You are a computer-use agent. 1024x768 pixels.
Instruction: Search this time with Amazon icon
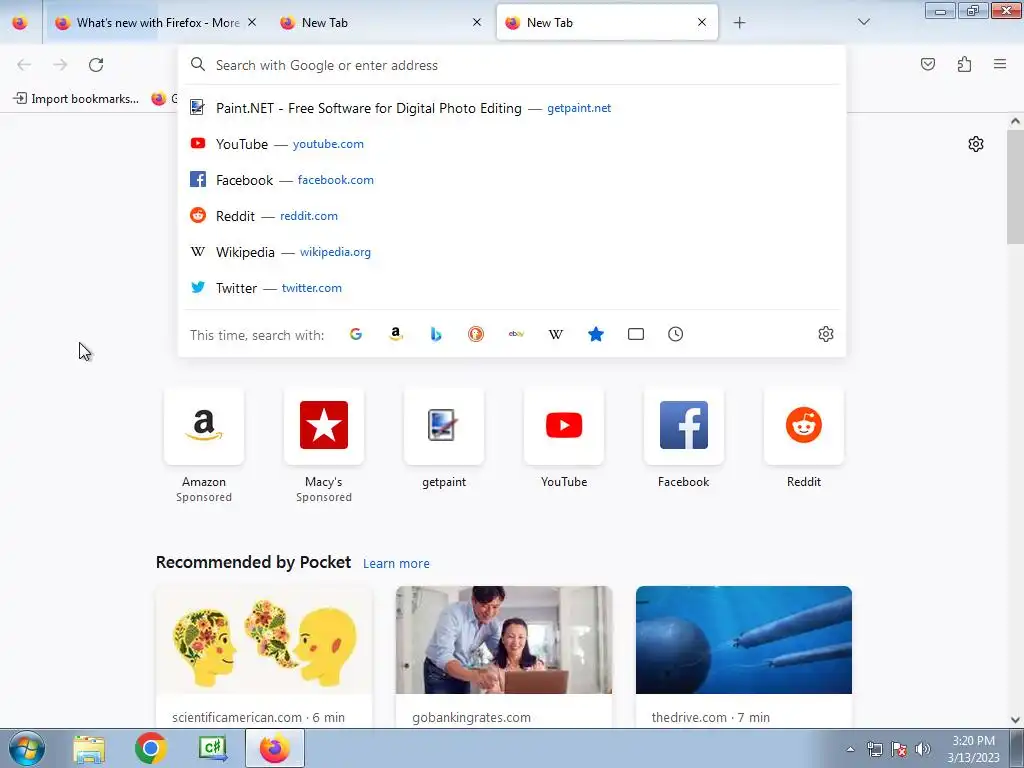(396, 334)
